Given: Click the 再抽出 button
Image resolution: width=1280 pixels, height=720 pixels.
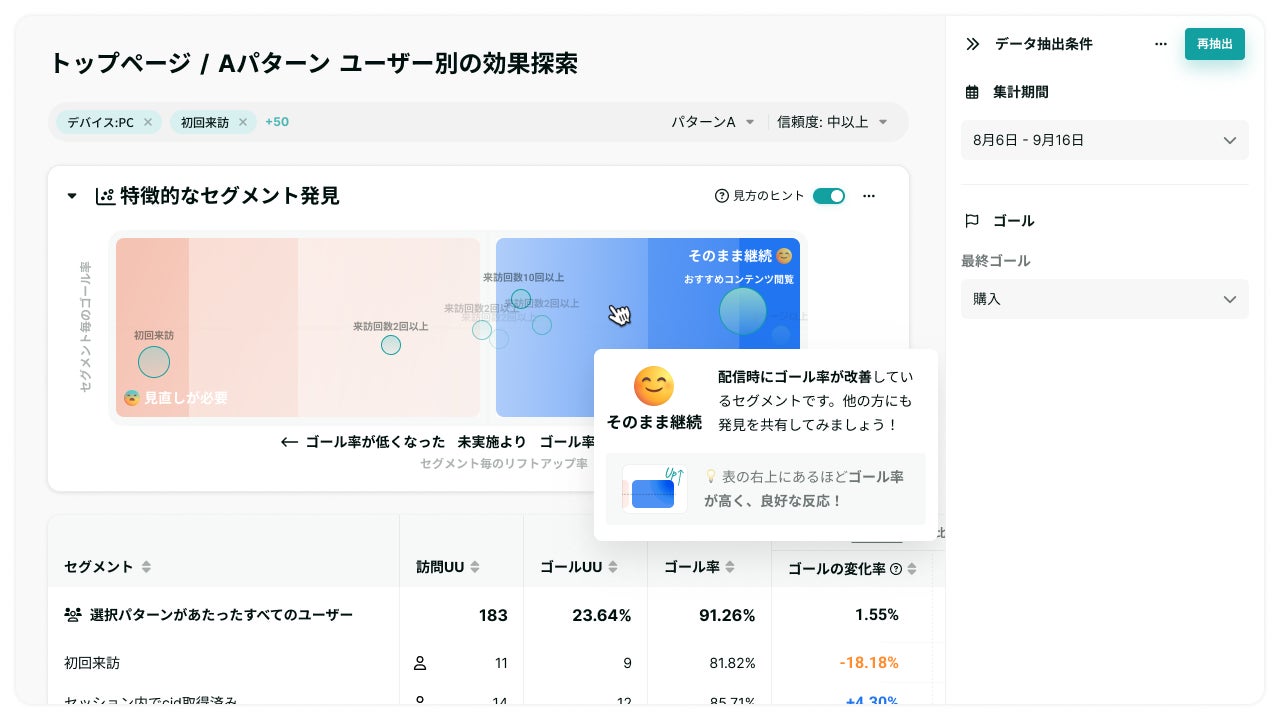Looking at the screenshot, I should (x=1214, y=44).
